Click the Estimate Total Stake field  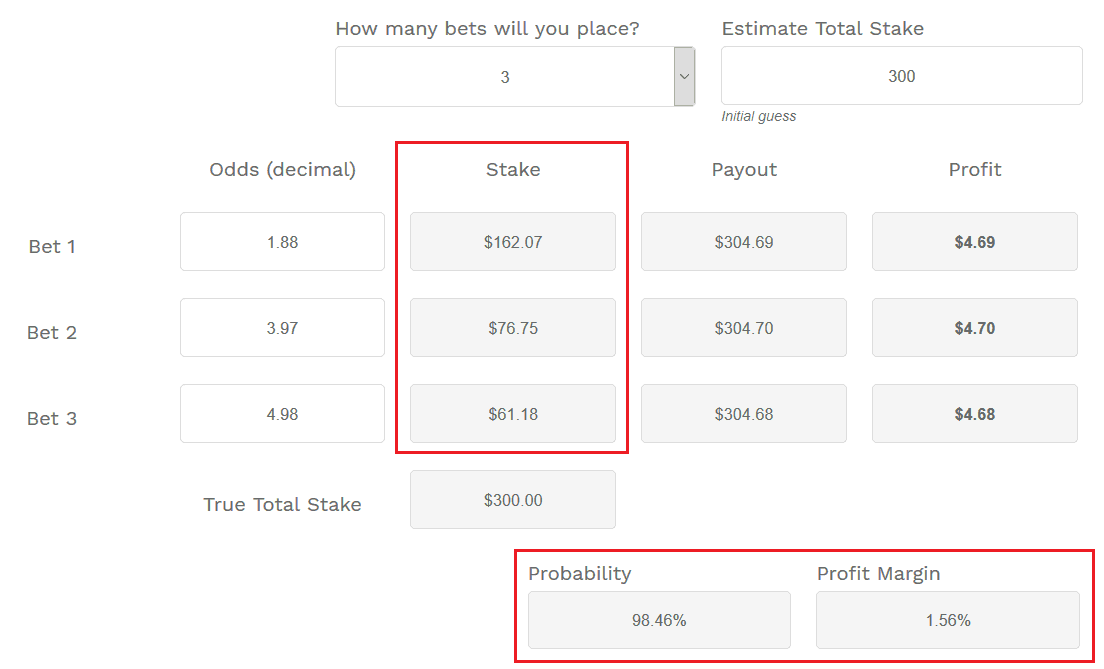click(900, 75)
